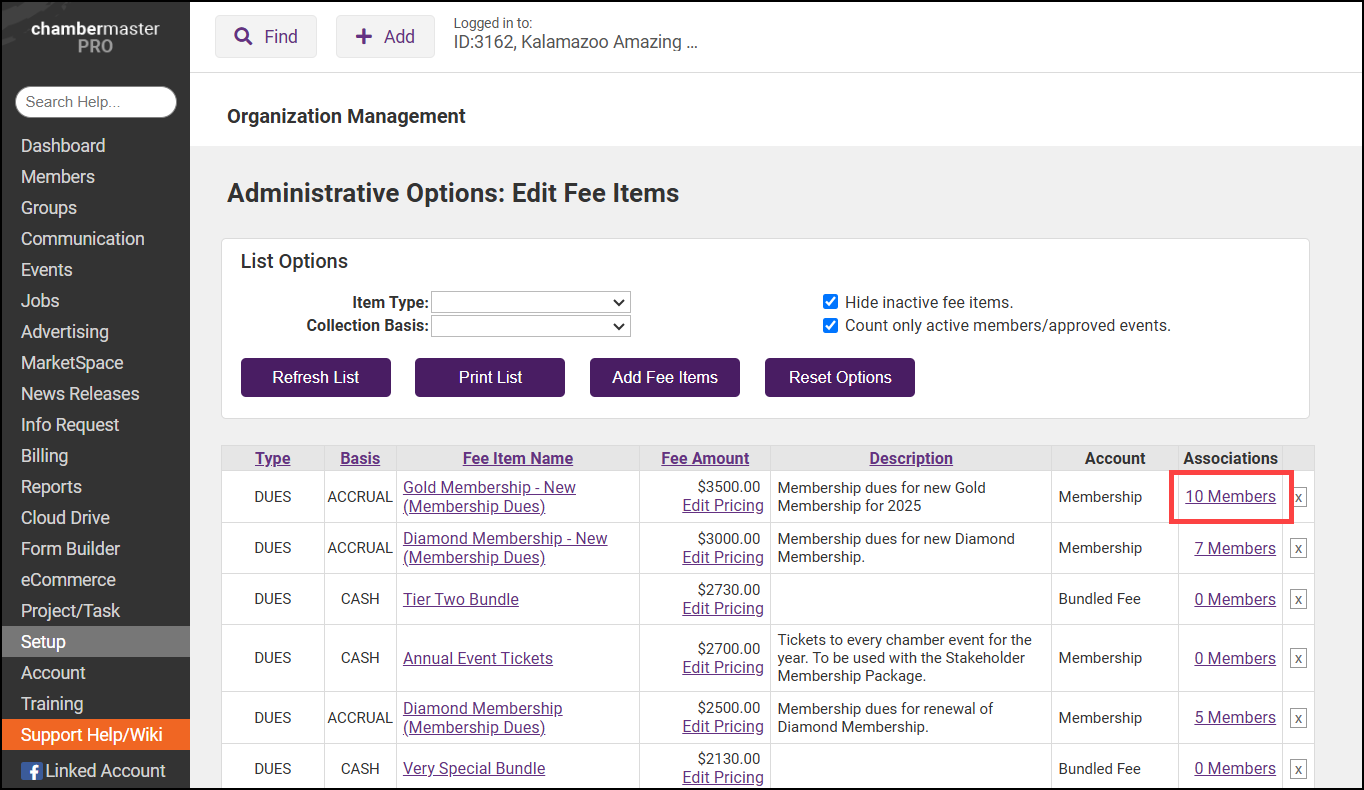This screenshot has width=1364, height=790.
Task: Open Billing in the sidebar
Action: tap(45, 456)
